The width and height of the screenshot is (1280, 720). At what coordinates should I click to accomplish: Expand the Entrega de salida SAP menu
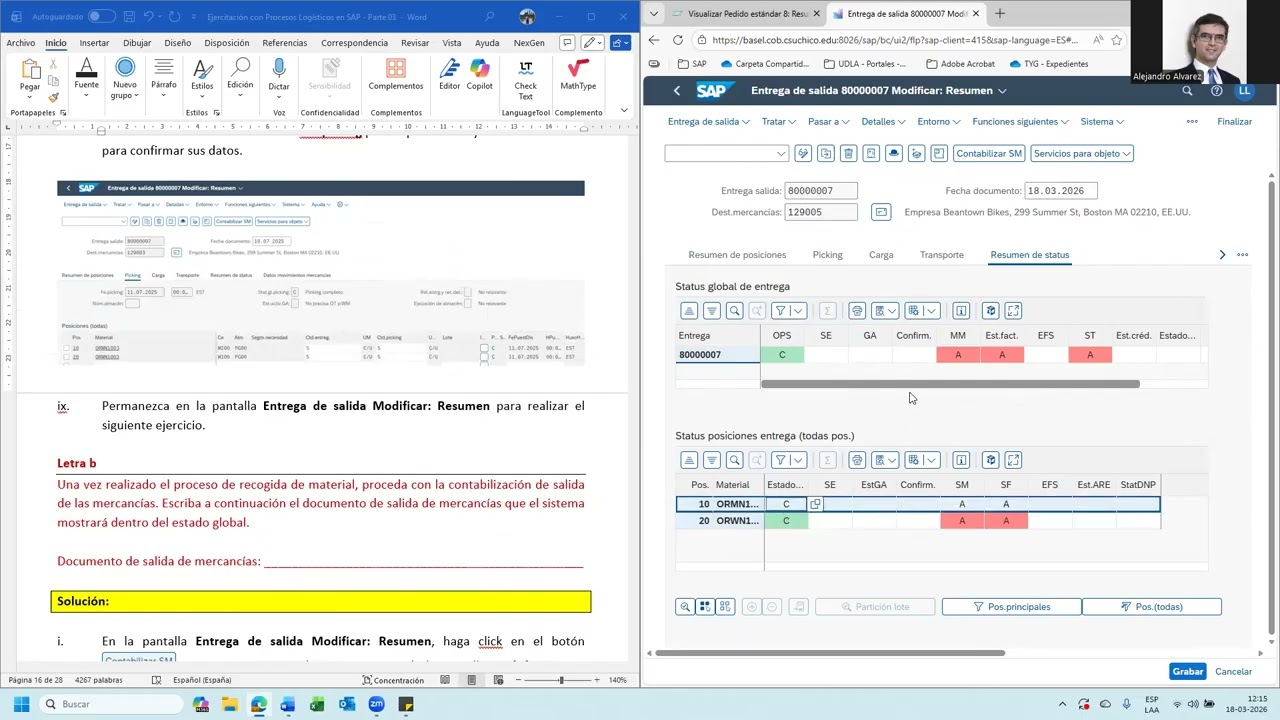click(708, 121)
